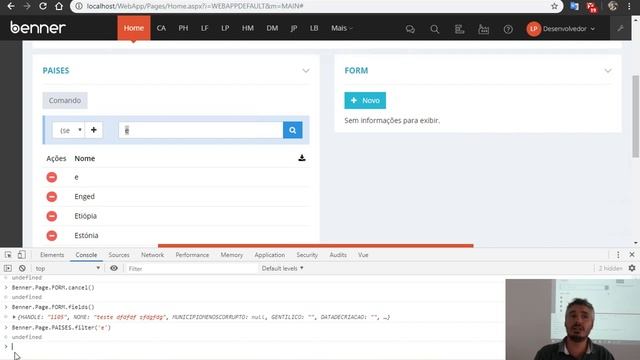
Task: Open the LB menu item
Action: 314,28
